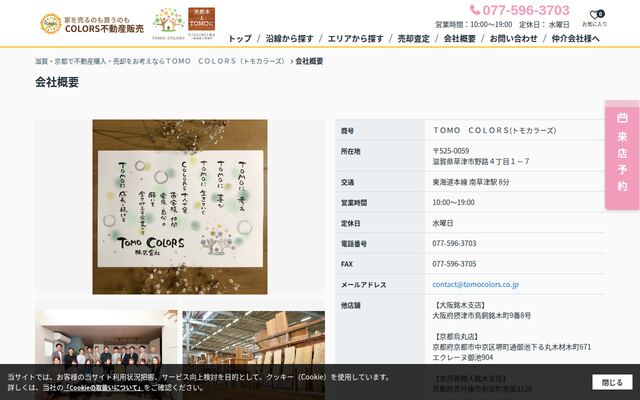Viewport: 640px width, 400px height.
Task: Open the COLORS不動産販売 sun logo
Action: 92,24
